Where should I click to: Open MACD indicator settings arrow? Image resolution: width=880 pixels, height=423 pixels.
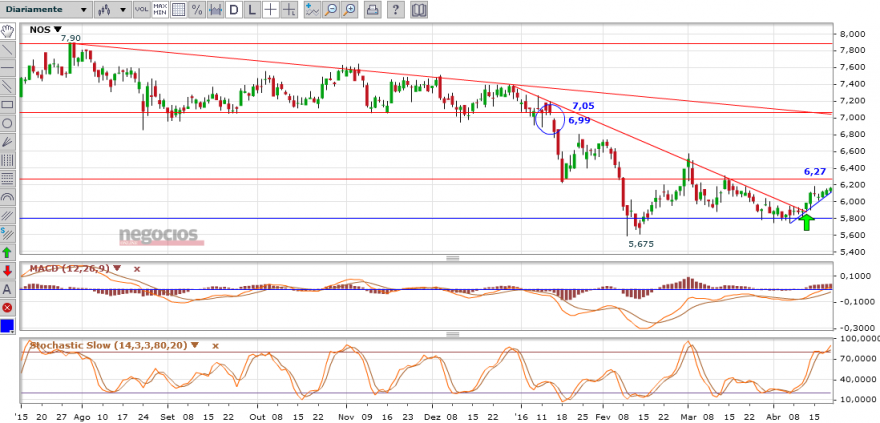[117, 268]
